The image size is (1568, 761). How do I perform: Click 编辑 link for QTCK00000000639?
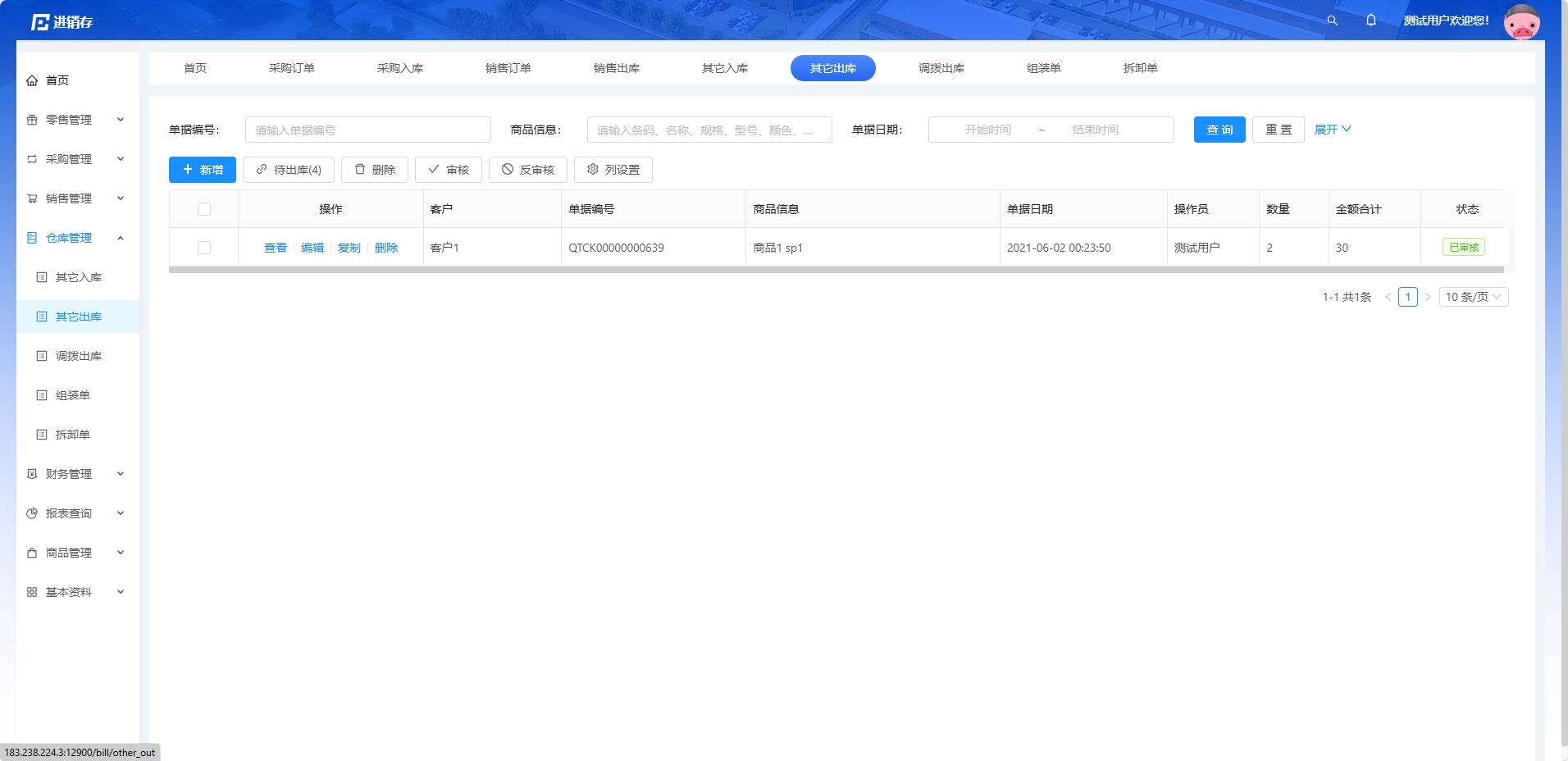click(312, 248)
